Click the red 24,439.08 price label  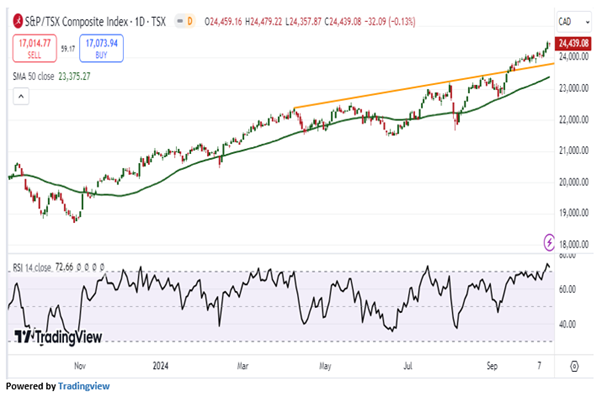pyautogui.click(x=573, y=43)
